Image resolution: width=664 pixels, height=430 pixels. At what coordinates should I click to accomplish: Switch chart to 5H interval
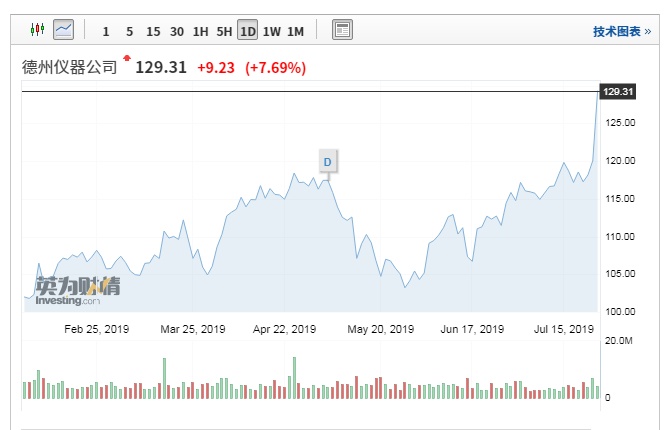[x=224, y=31]
